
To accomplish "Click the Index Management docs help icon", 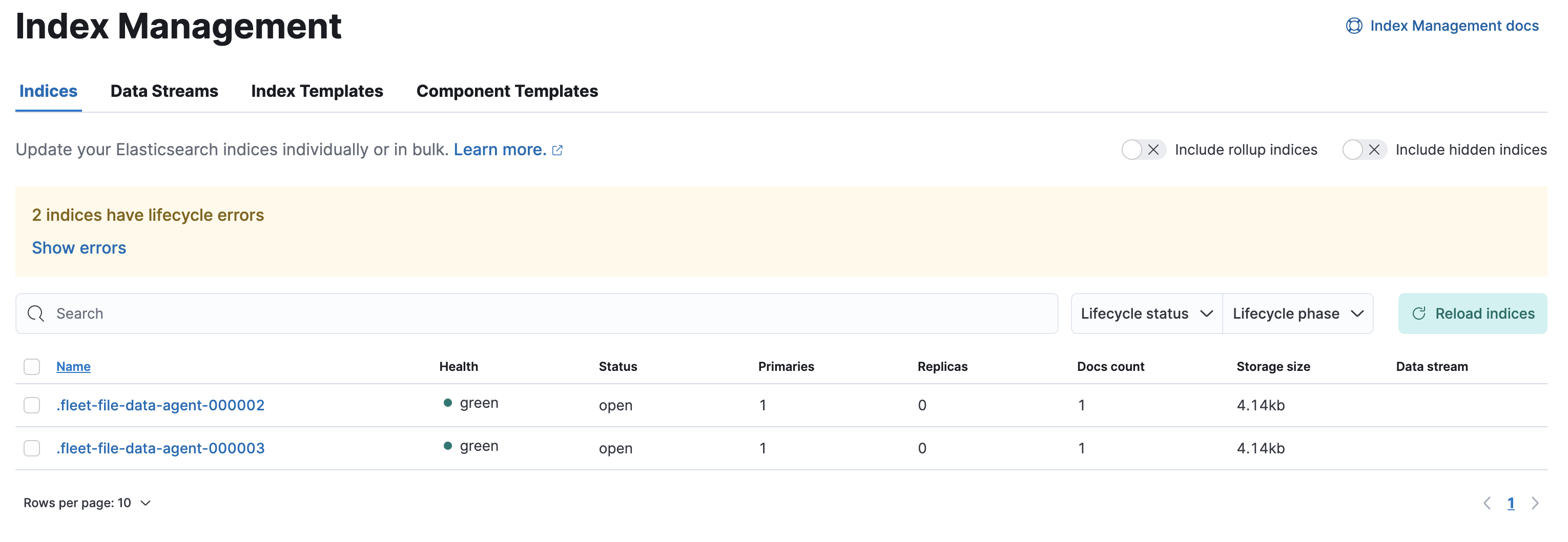I will click(1354, 26).
